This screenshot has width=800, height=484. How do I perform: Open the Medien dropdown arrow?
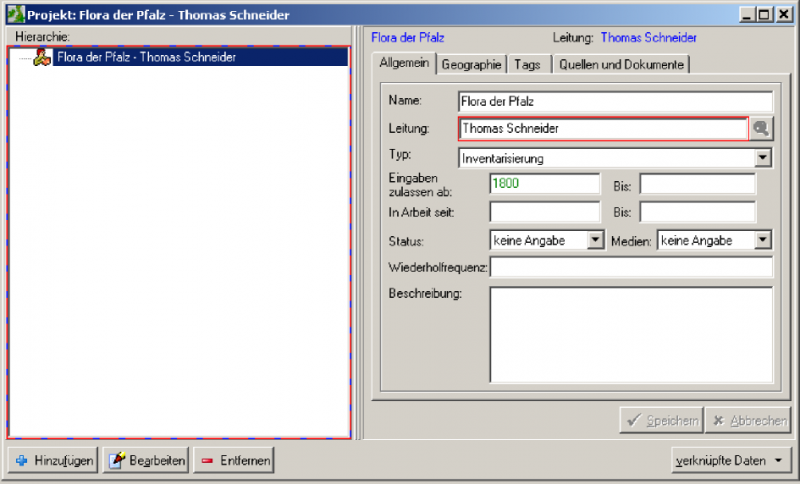(763, 240)
